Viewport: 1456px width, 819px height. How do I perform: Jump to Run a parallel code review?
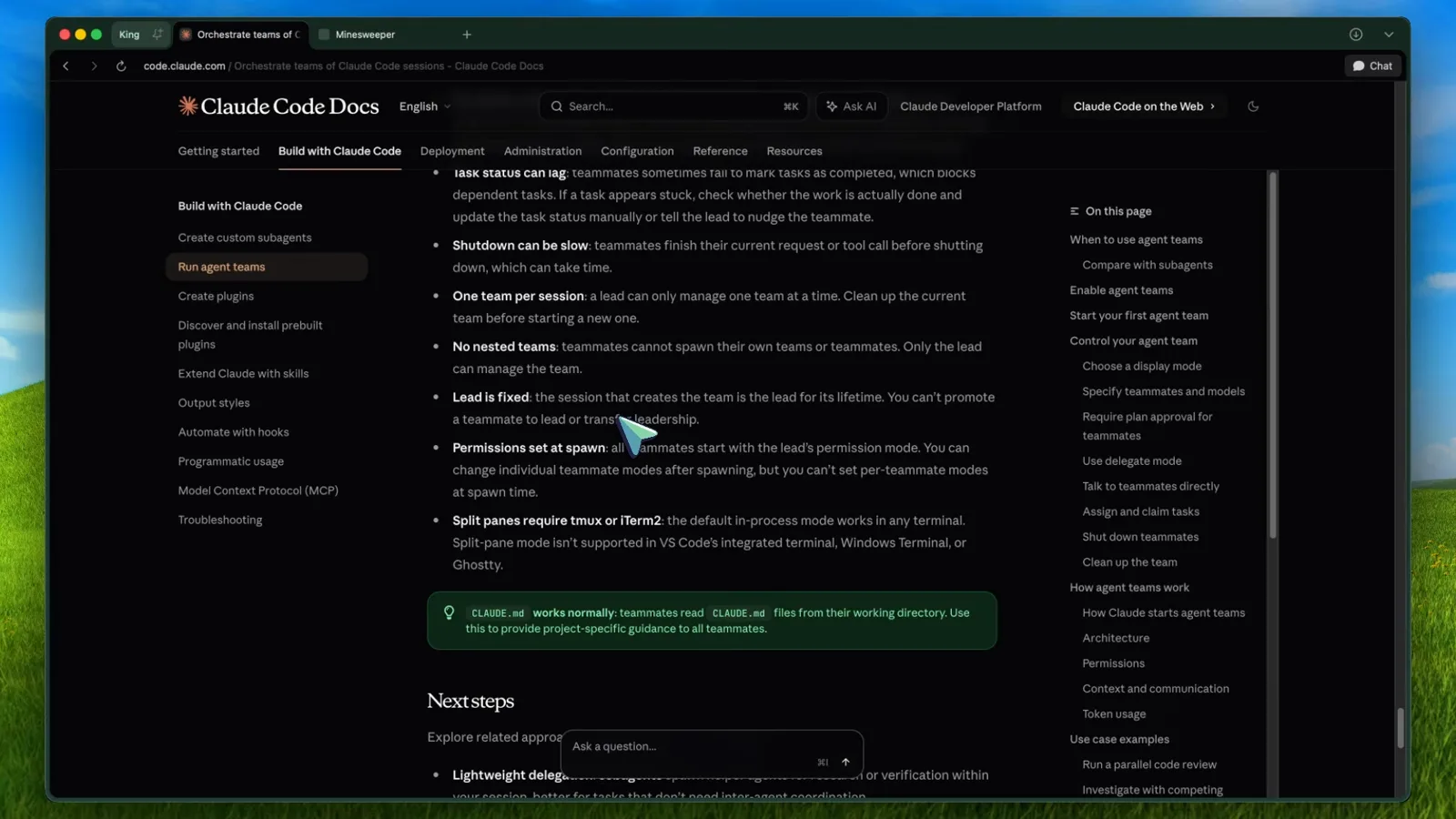tap(1148, 765)
